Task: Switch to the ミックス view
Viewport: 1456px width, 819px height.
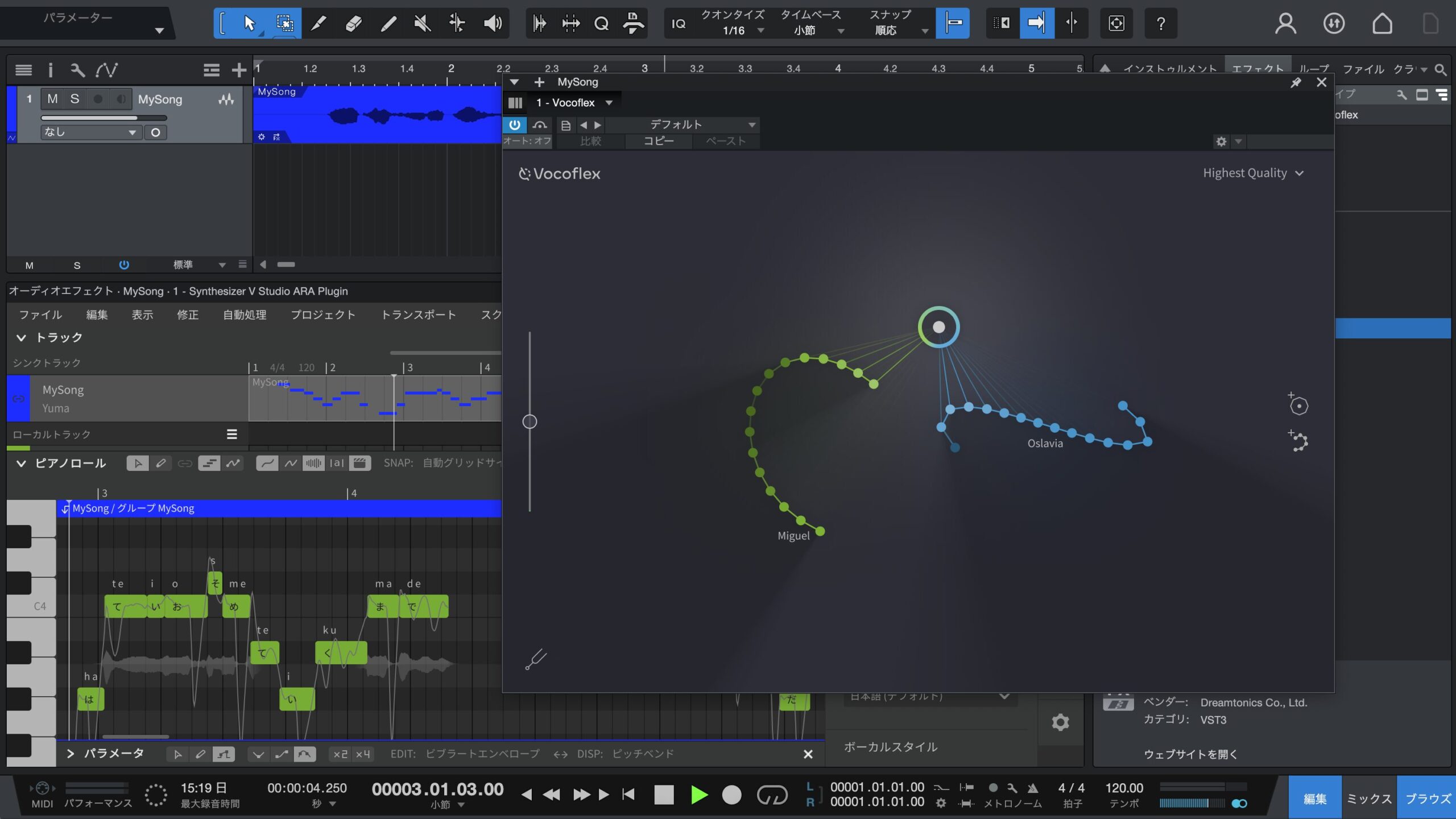Action: tap(1369, 799)
